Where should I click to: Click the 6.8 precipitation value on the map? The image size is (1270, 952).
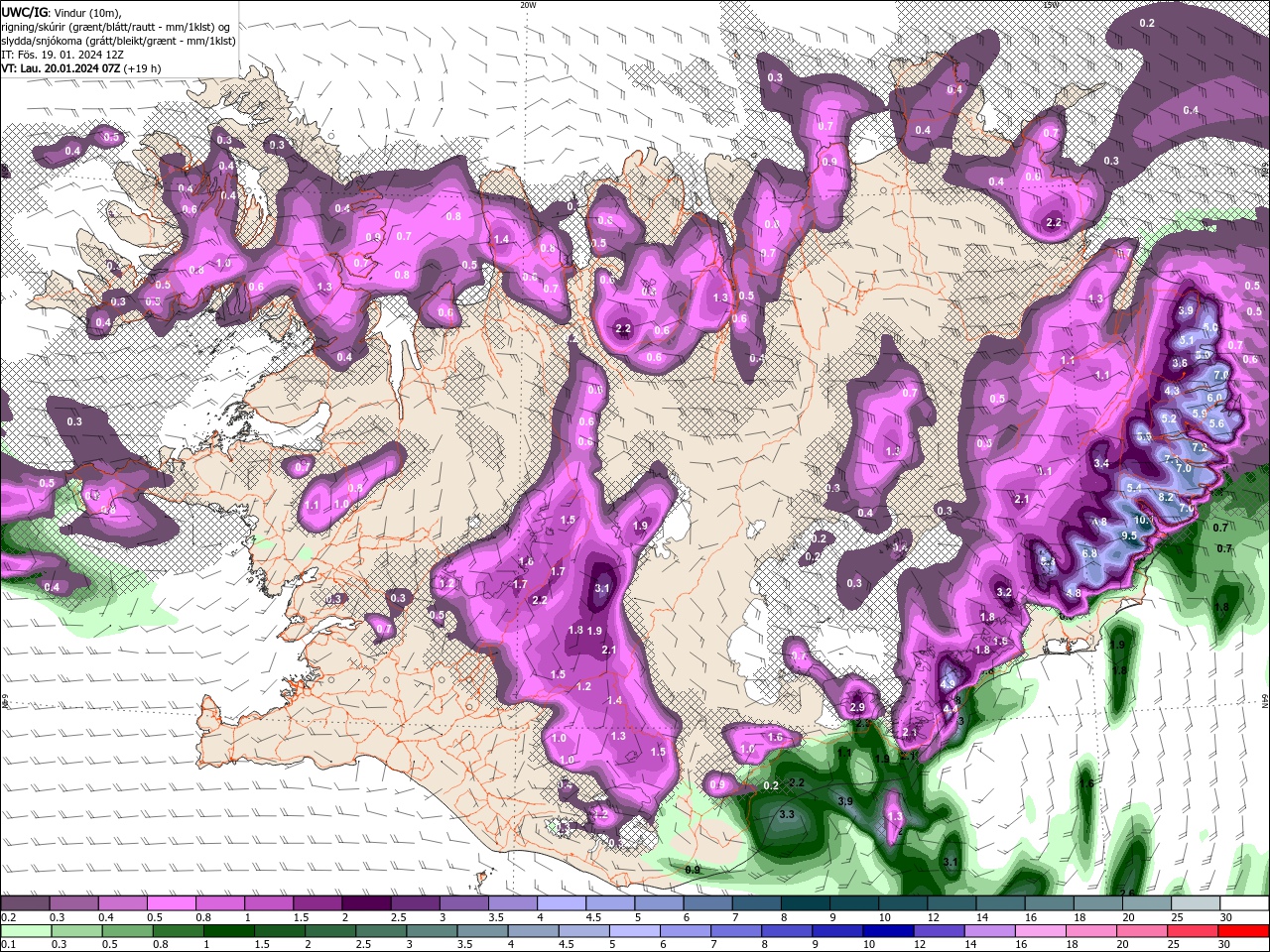click(x=1088, y=552)
